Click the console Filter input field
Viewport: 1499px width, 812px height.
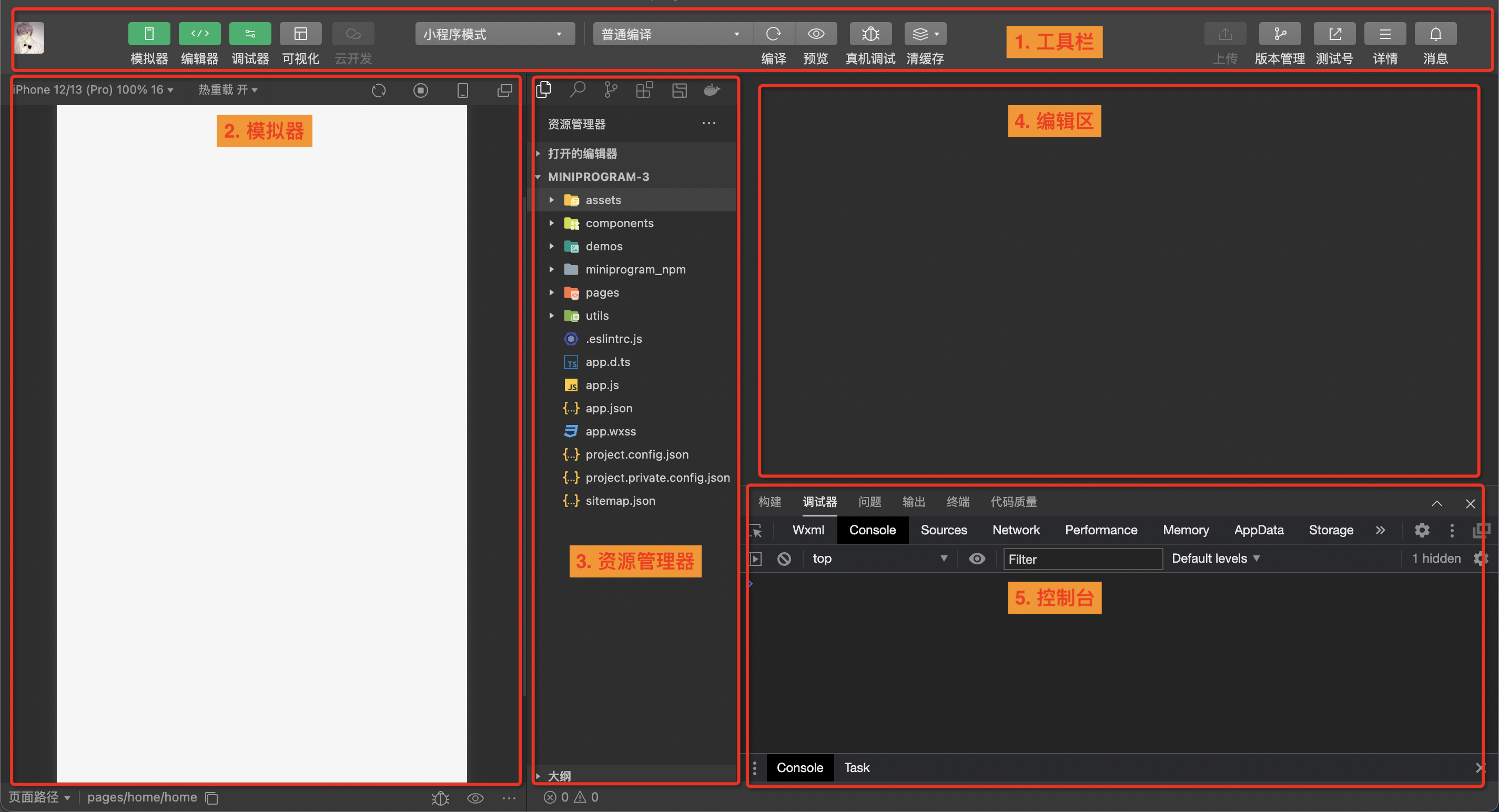coord(1082,559)
